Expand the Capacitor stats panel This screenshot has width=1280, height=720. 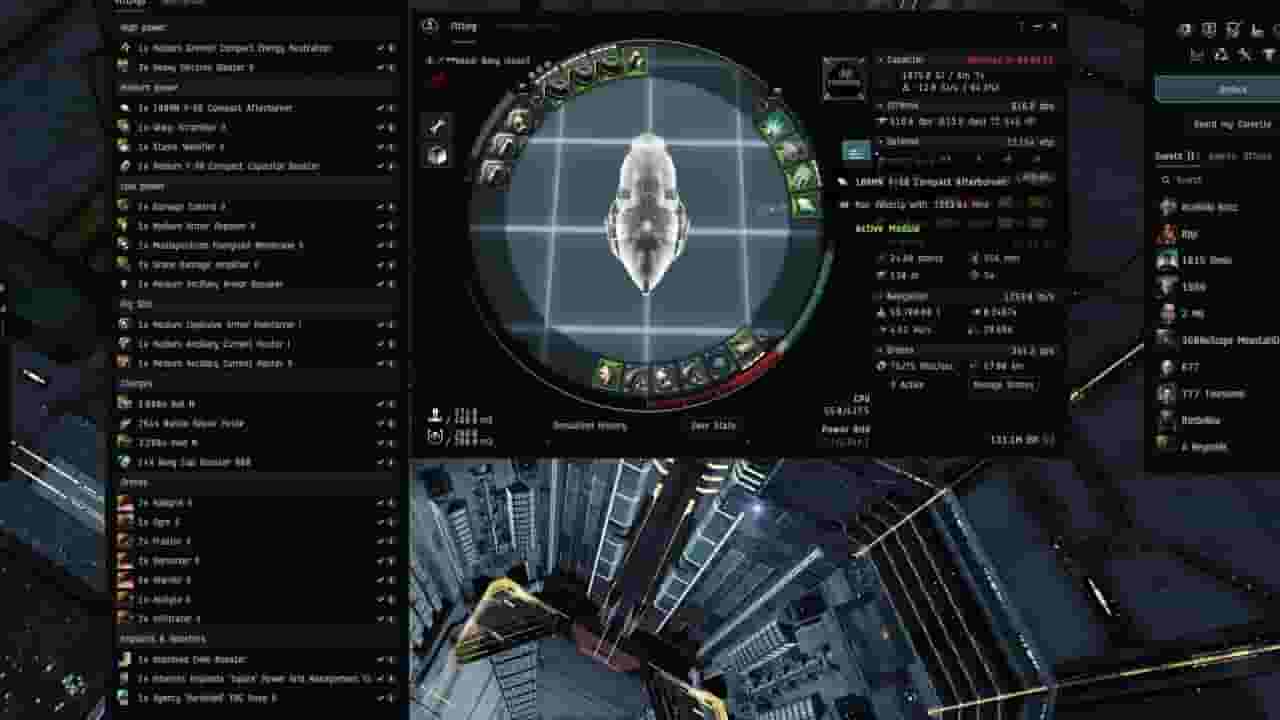[x=965, y=60]
